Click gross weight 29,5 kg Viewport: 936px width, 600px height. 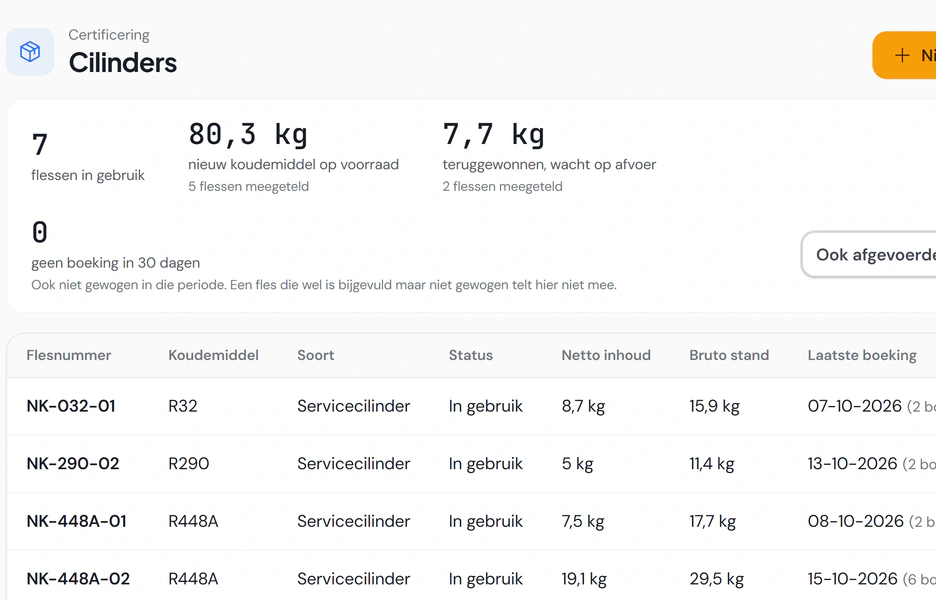point(717,580)
